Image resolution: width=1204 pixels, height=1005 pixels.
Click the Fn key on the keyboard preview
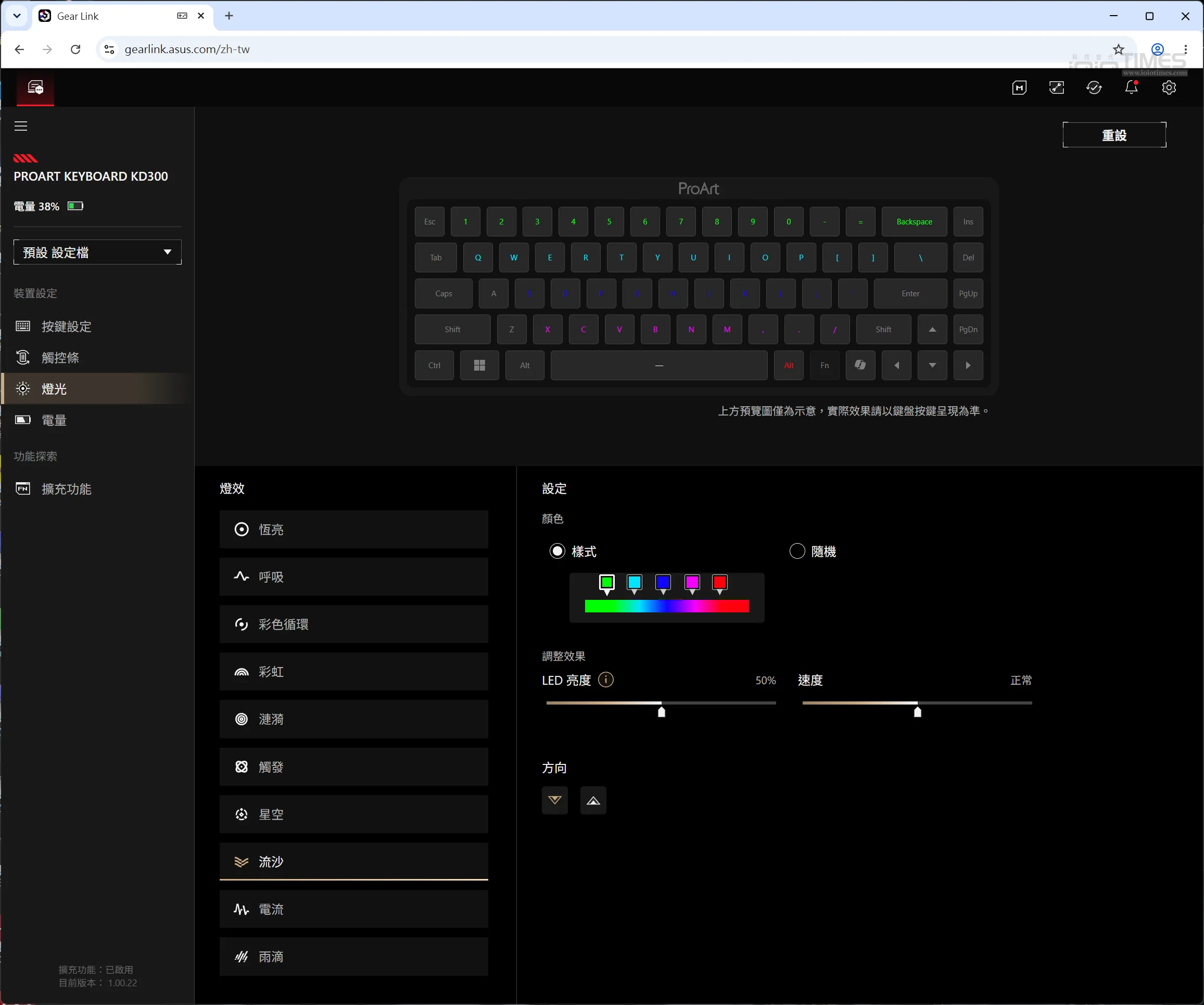click(825, 366)
